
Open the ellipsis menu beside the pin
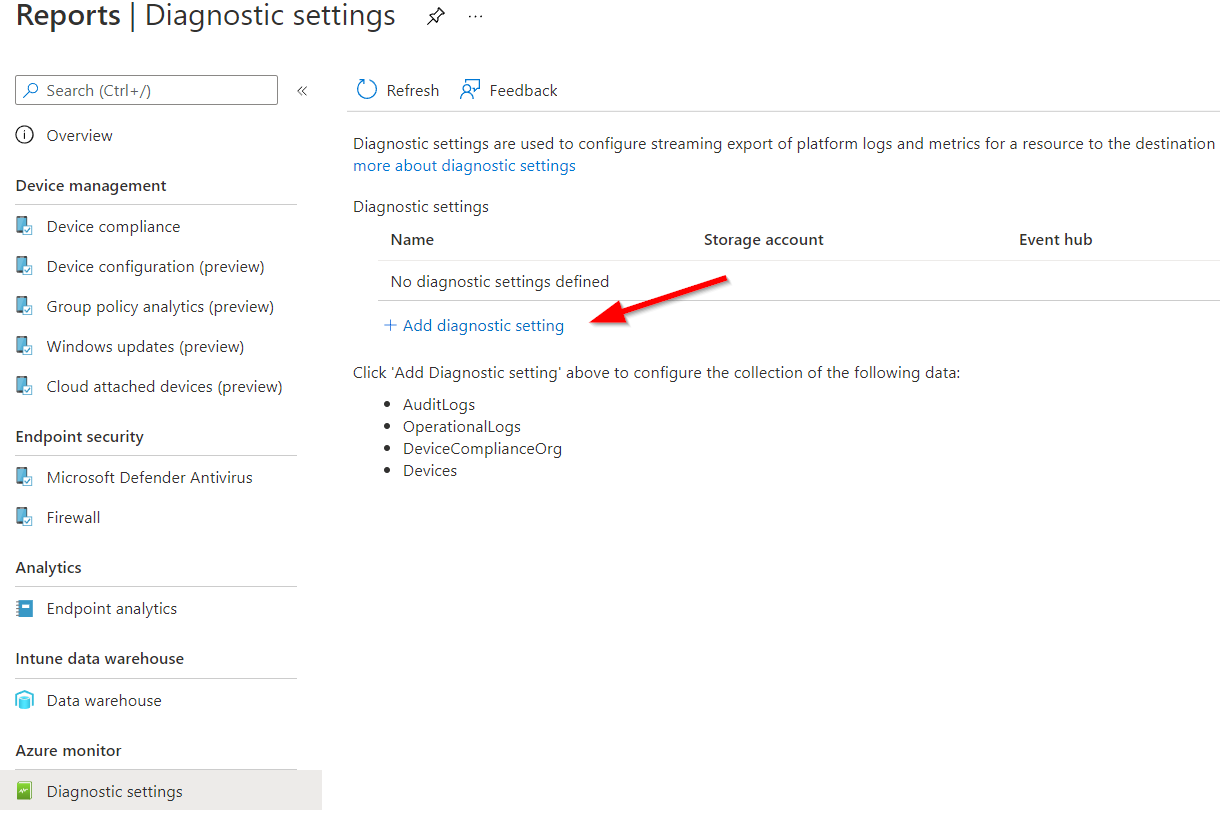tap(475, 16)
